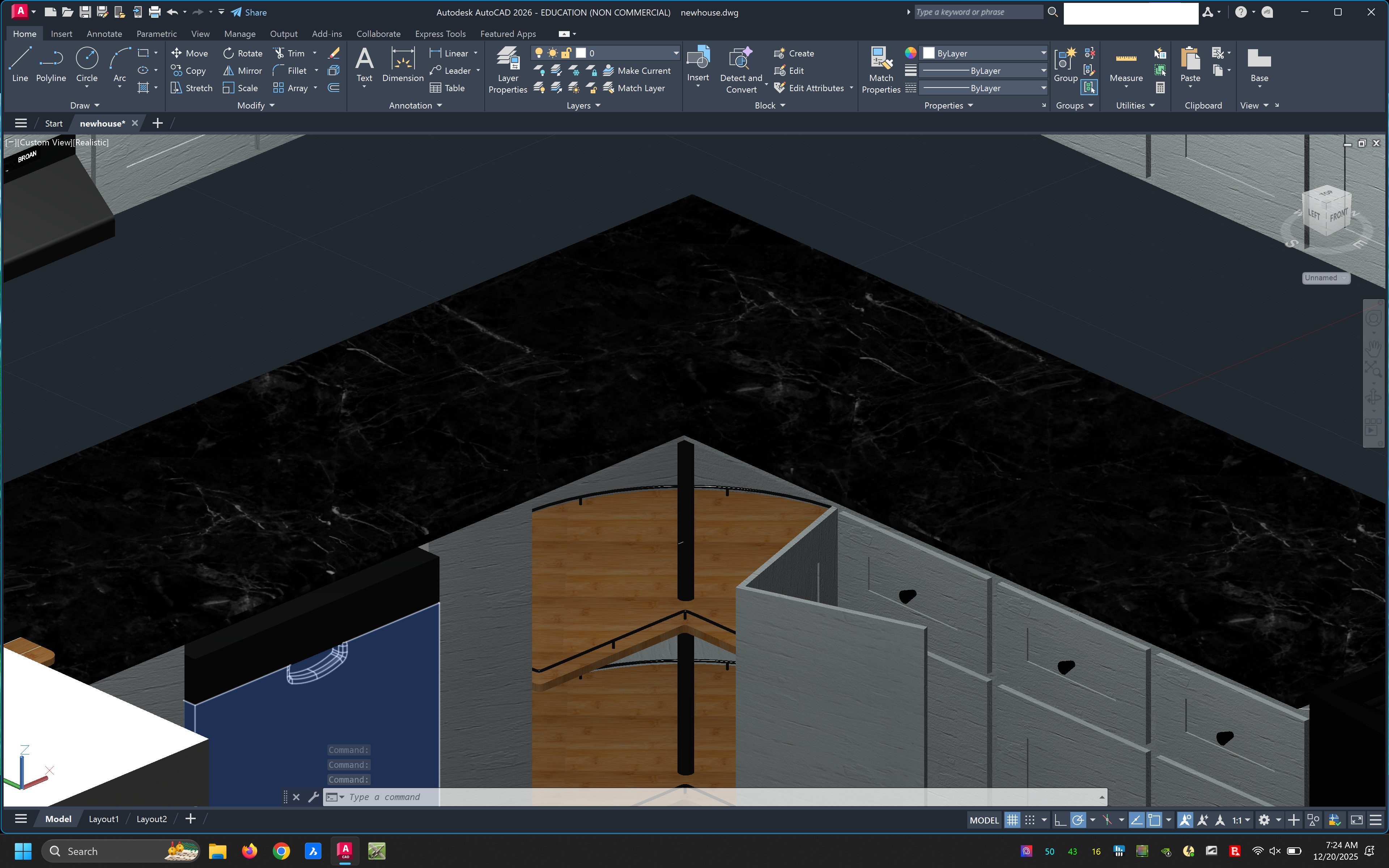The height and width of the screenshot is (868, 1389).
Task: Click the Mirror tool
Action: (242, 71)
